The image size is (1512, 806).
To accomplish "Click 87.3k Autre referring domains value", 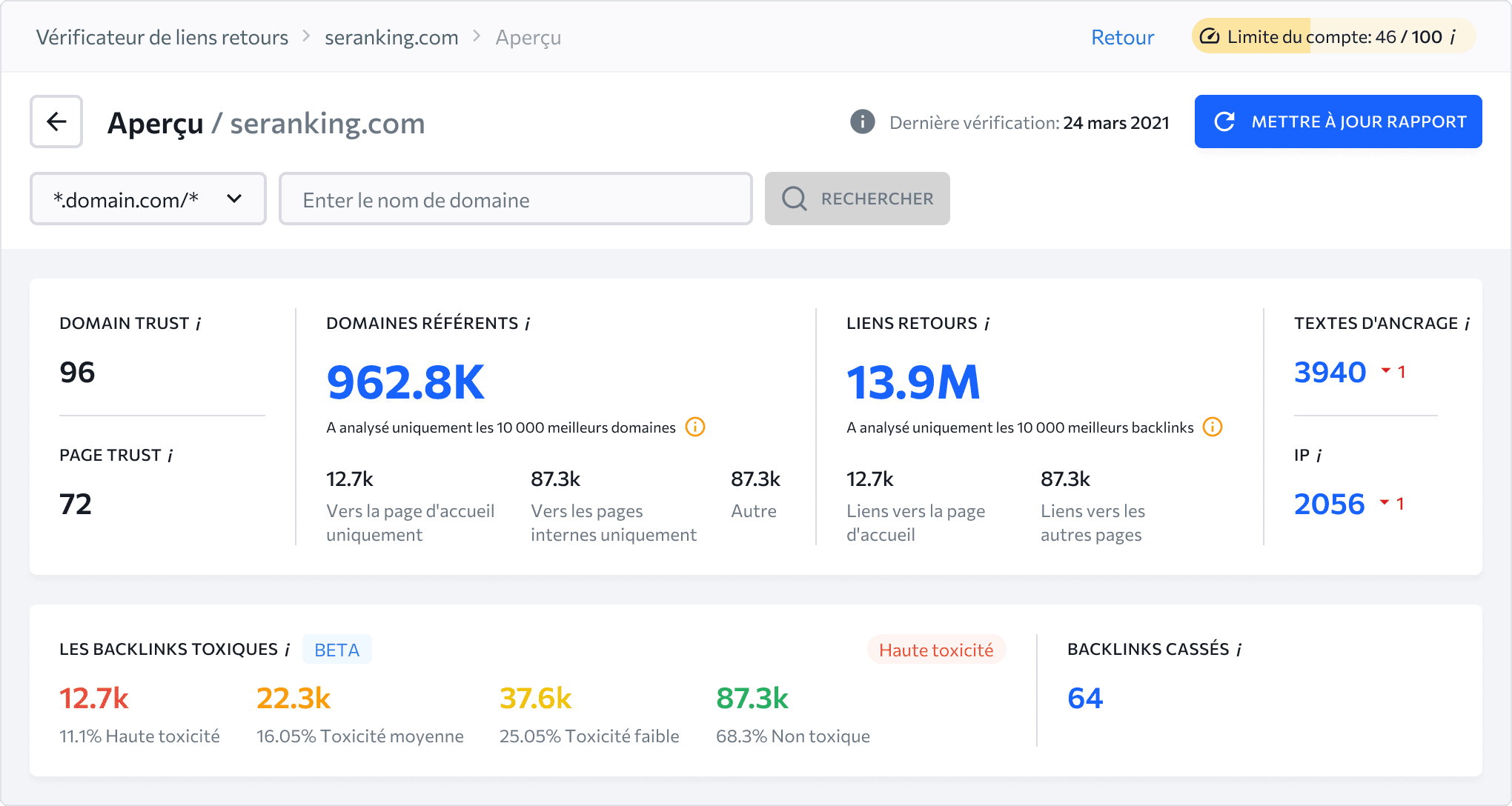I will pyautogui.click(x=755, y=479).
